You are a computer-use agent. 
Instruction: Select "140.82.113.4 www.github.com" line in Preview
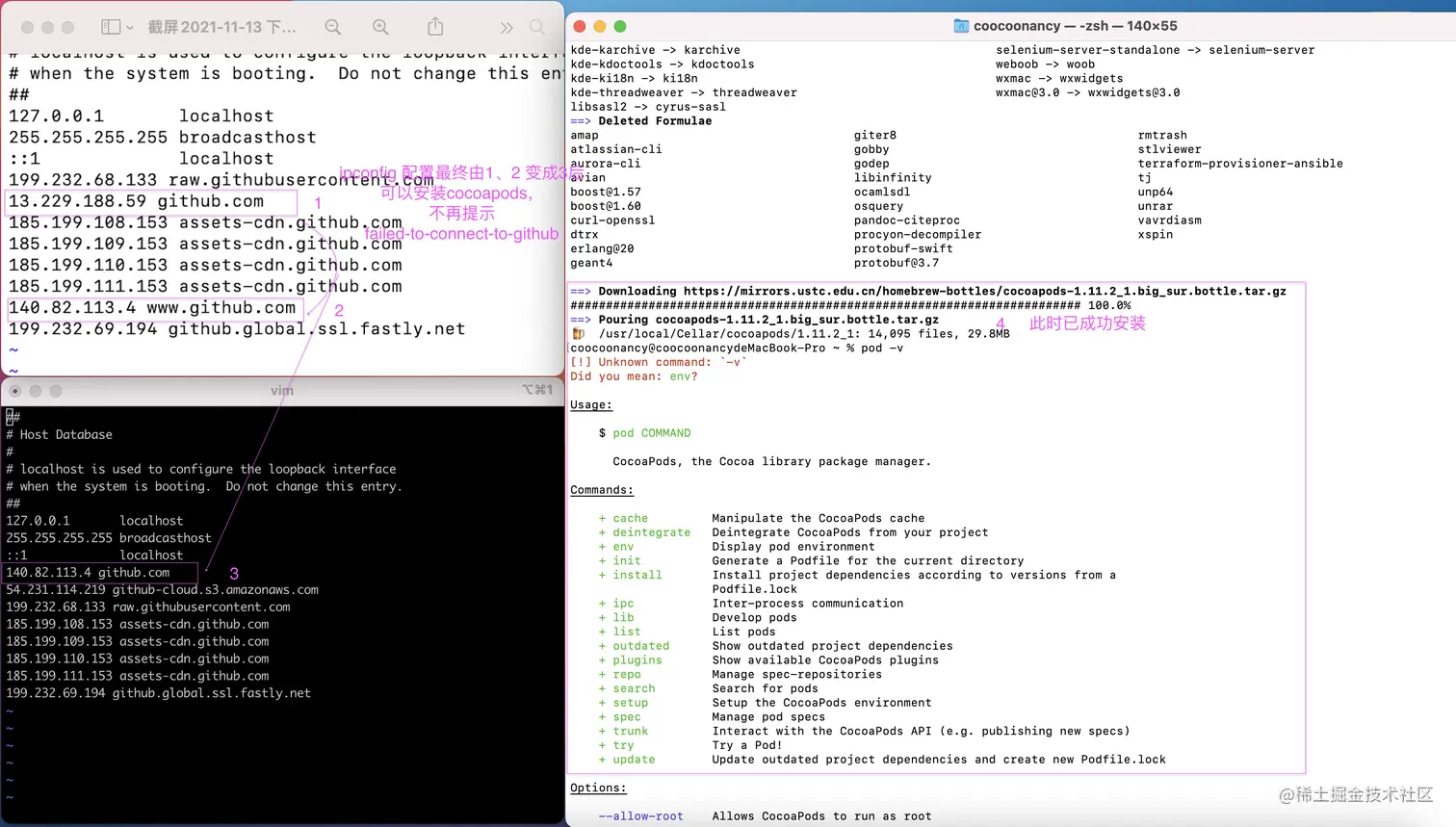point(152,308)
